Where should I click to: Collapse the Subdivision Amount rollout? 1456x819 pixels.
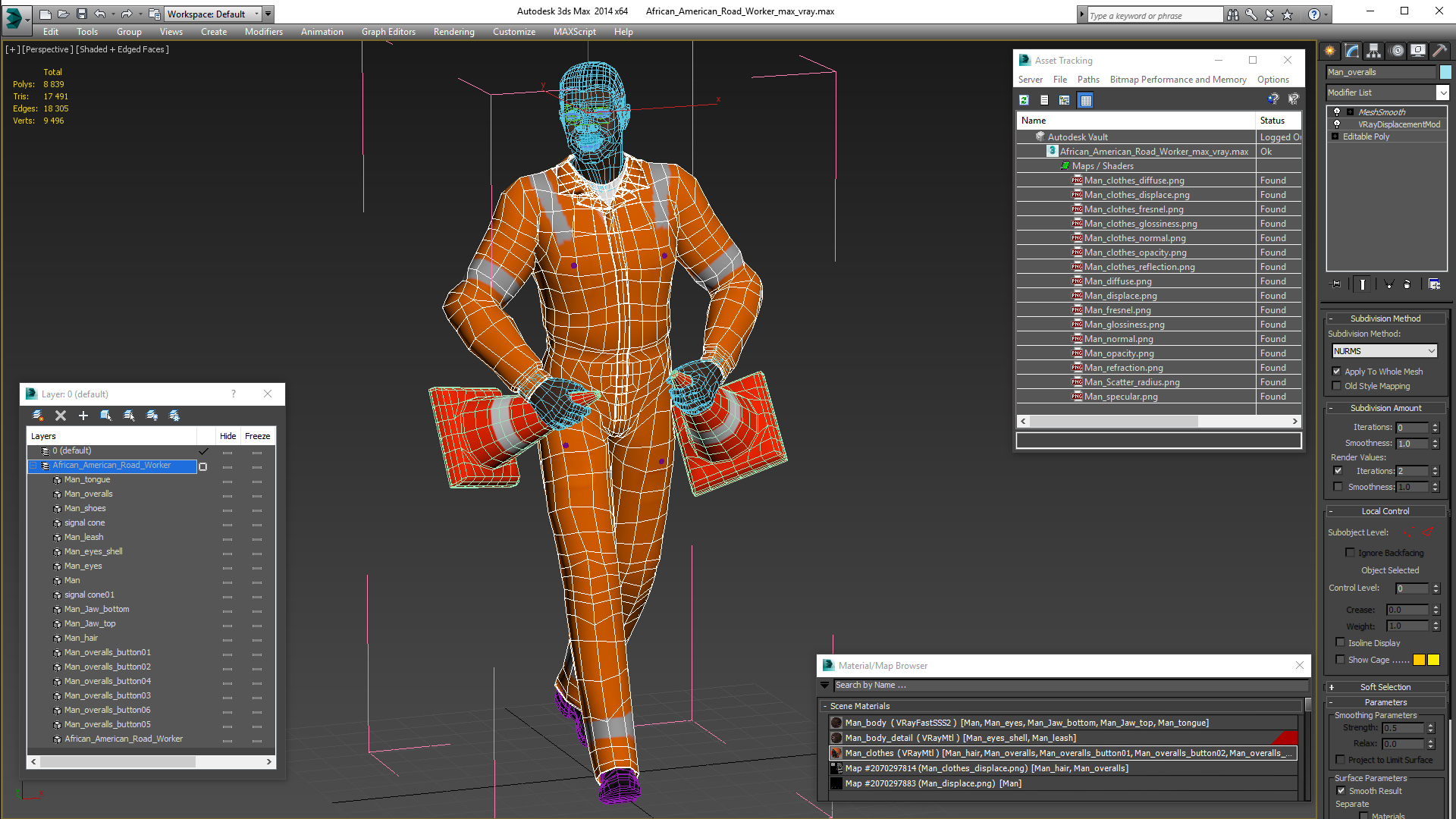[x=1385, y=408]
